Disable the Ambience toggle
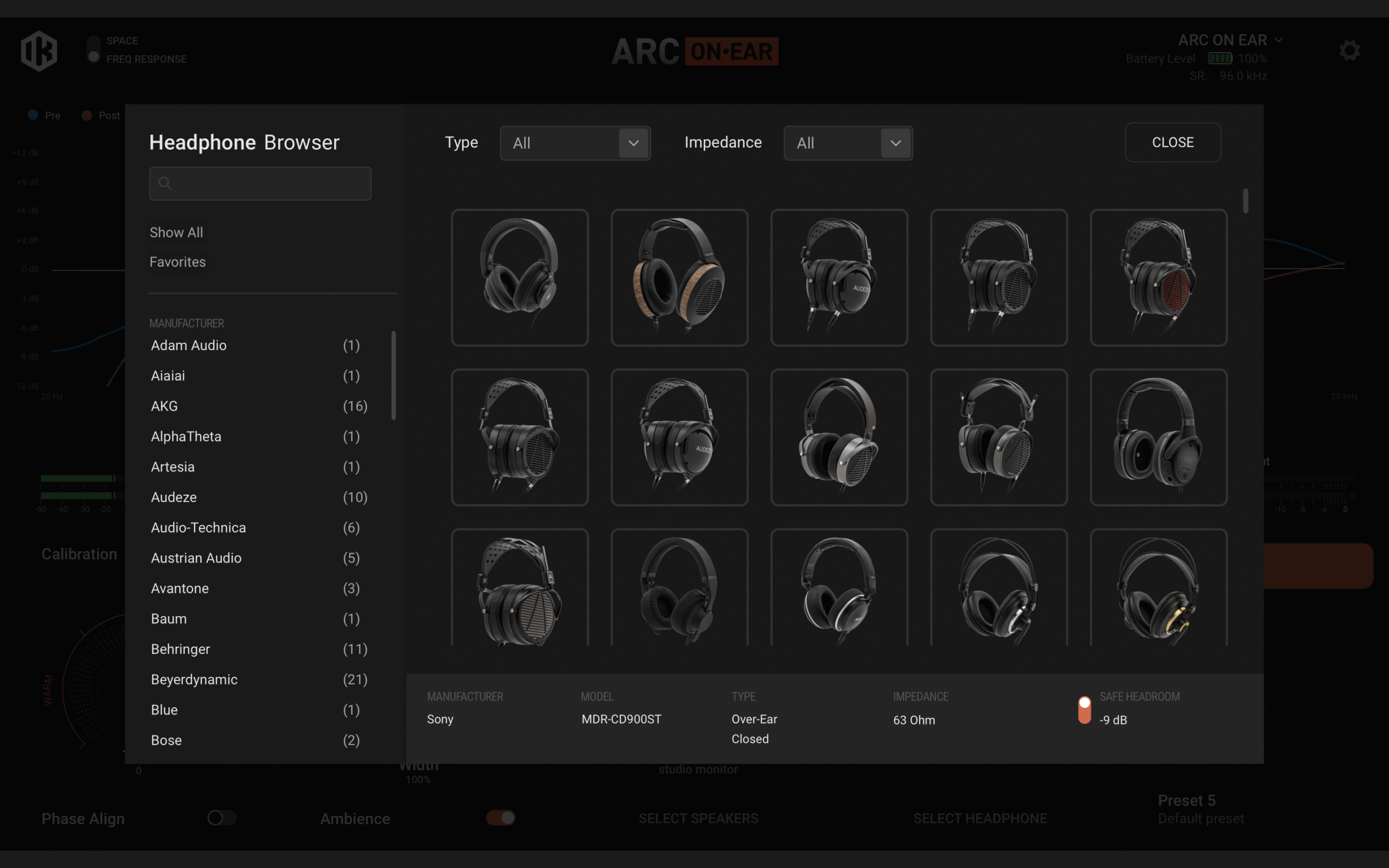1389x868 pixels. pos(500,818)
